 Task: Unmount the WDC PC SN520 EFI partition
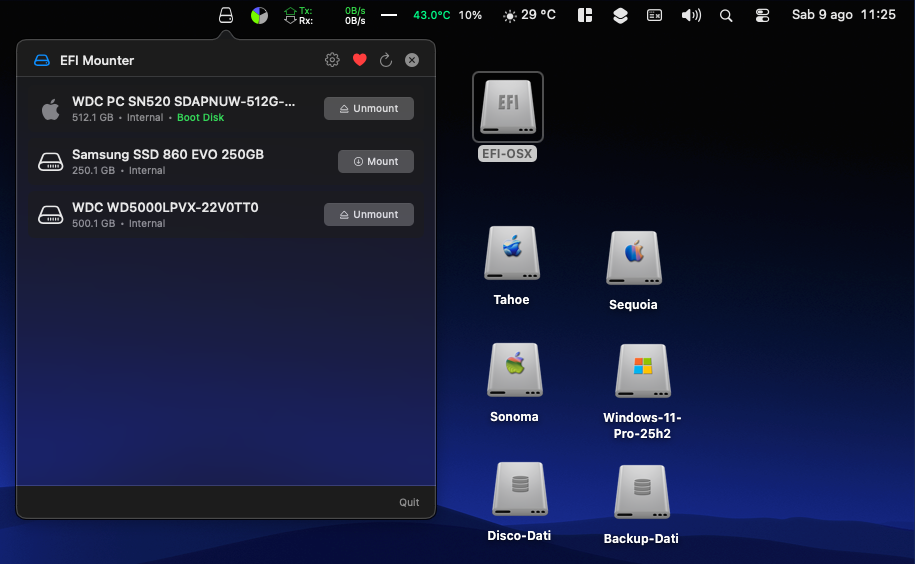pyautogui.click(x=369, y=108)
